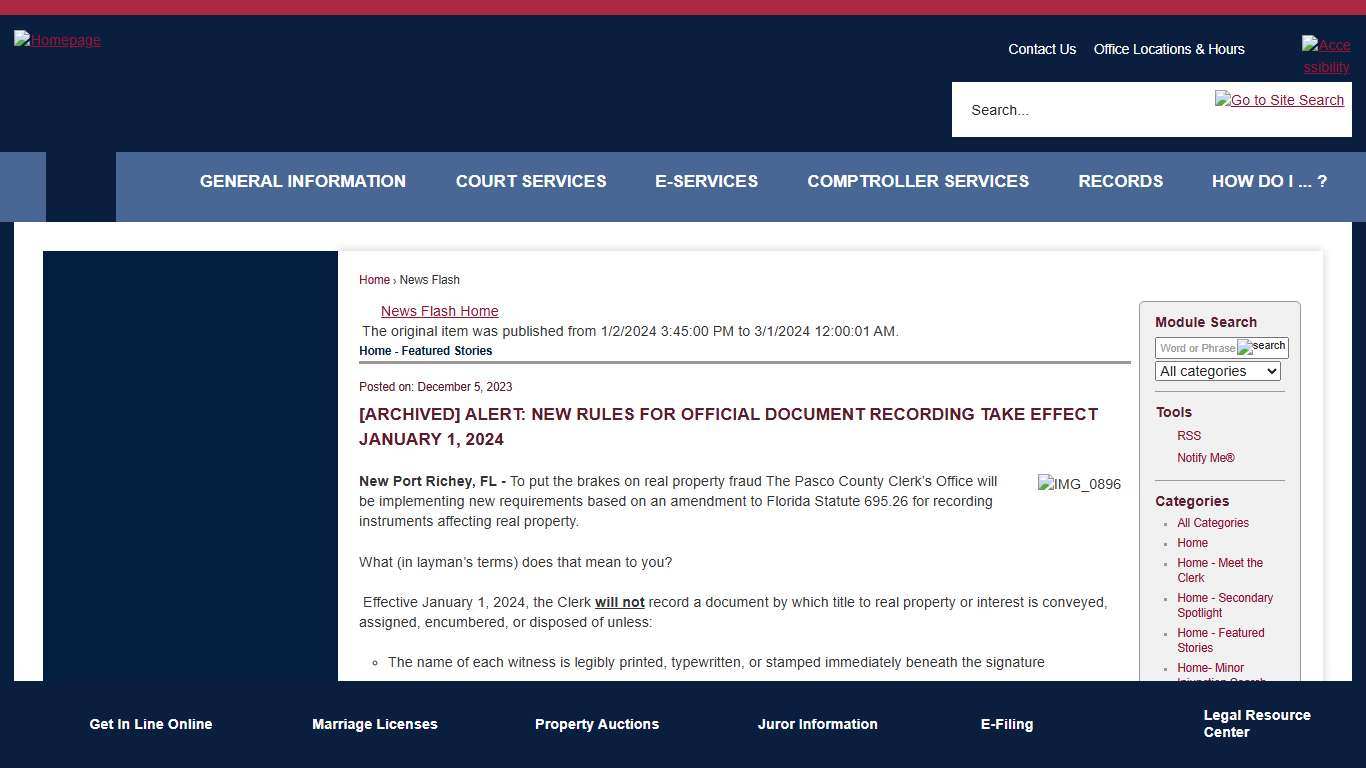Go to Home breadcrumb link
This screenshot has height=768, width=1366.
point(374,280)
